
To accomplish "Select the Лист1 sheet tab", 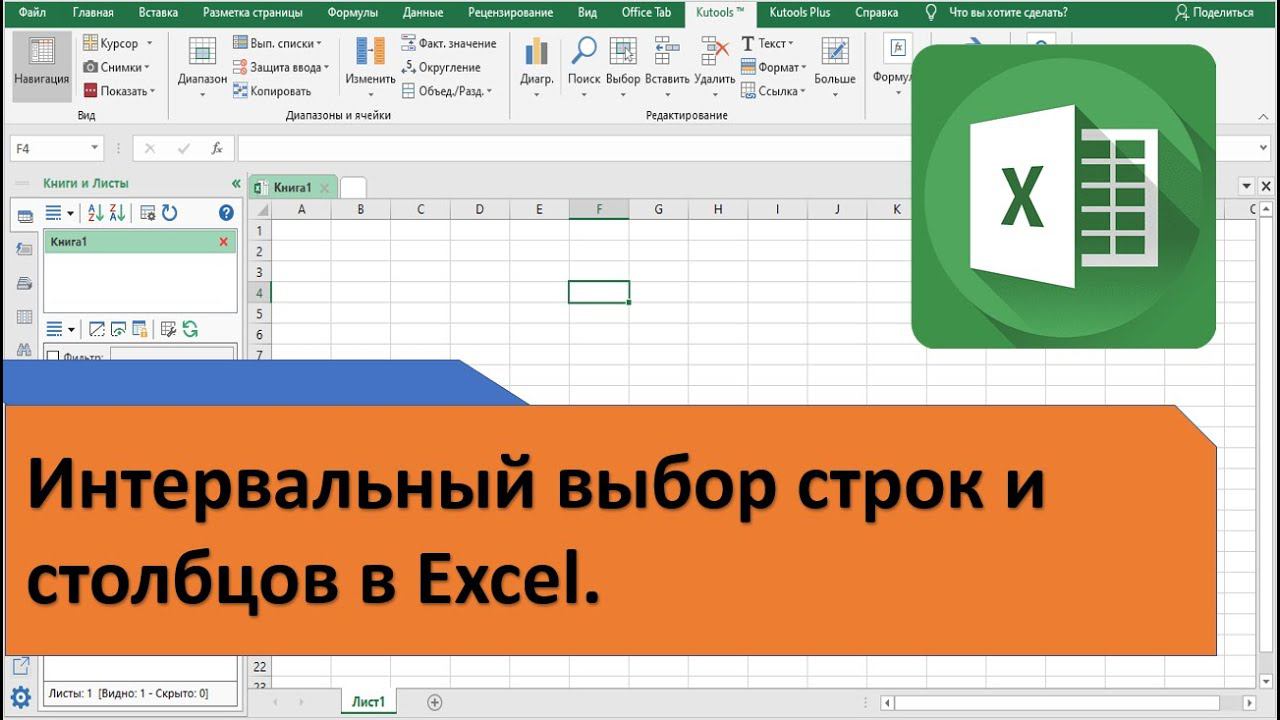I will click(368, 702).
